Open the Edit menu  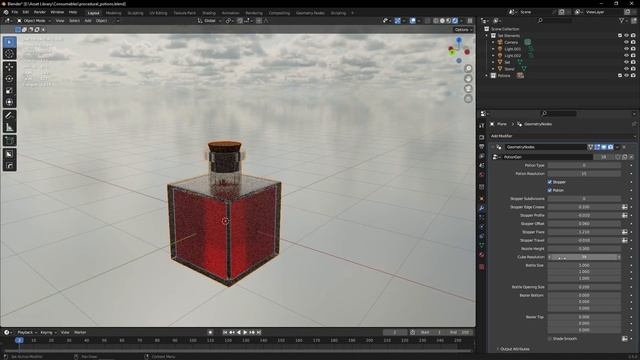coord(26,12)
